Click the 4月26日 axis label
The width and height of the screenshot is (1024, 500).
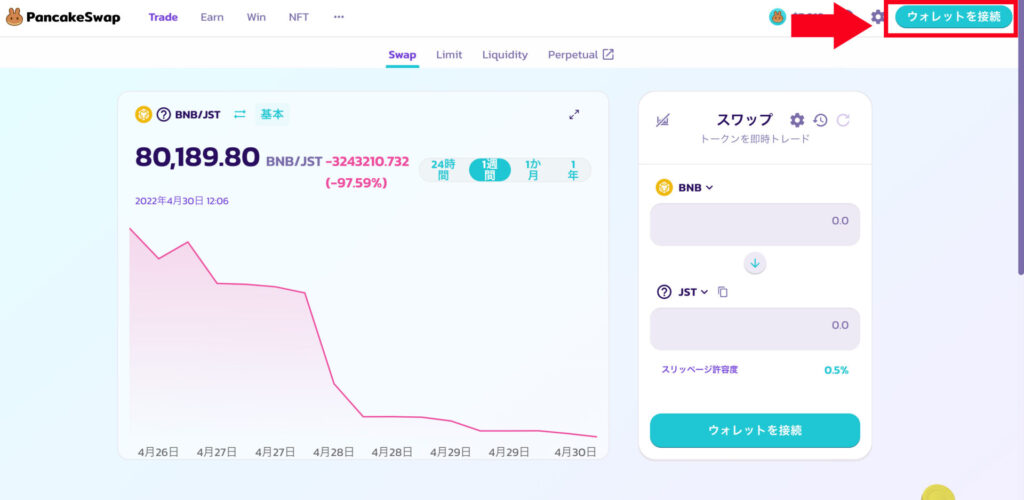[x=158, y=451]
